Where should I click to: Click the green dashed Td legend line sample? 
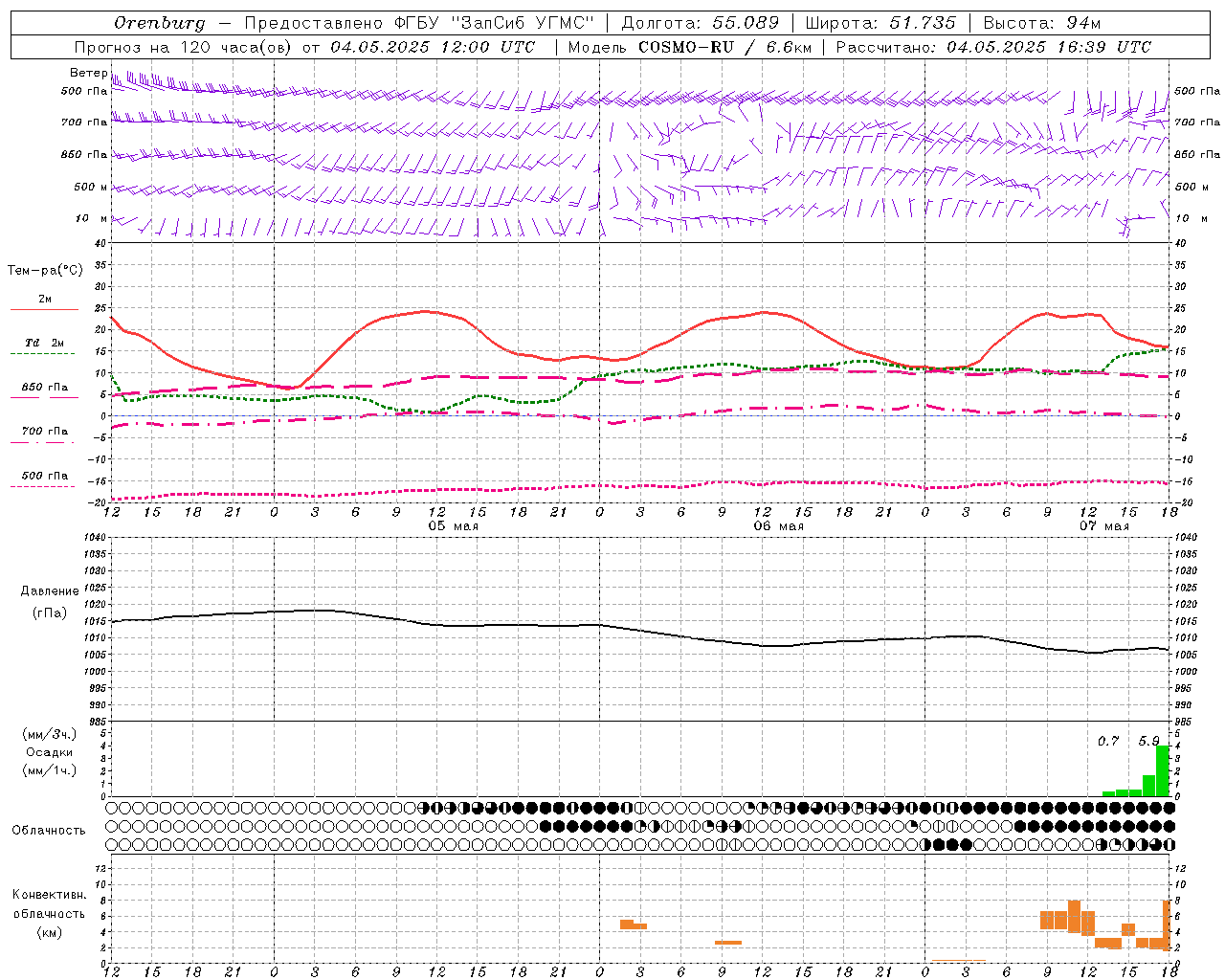click(x=42, y=353)
